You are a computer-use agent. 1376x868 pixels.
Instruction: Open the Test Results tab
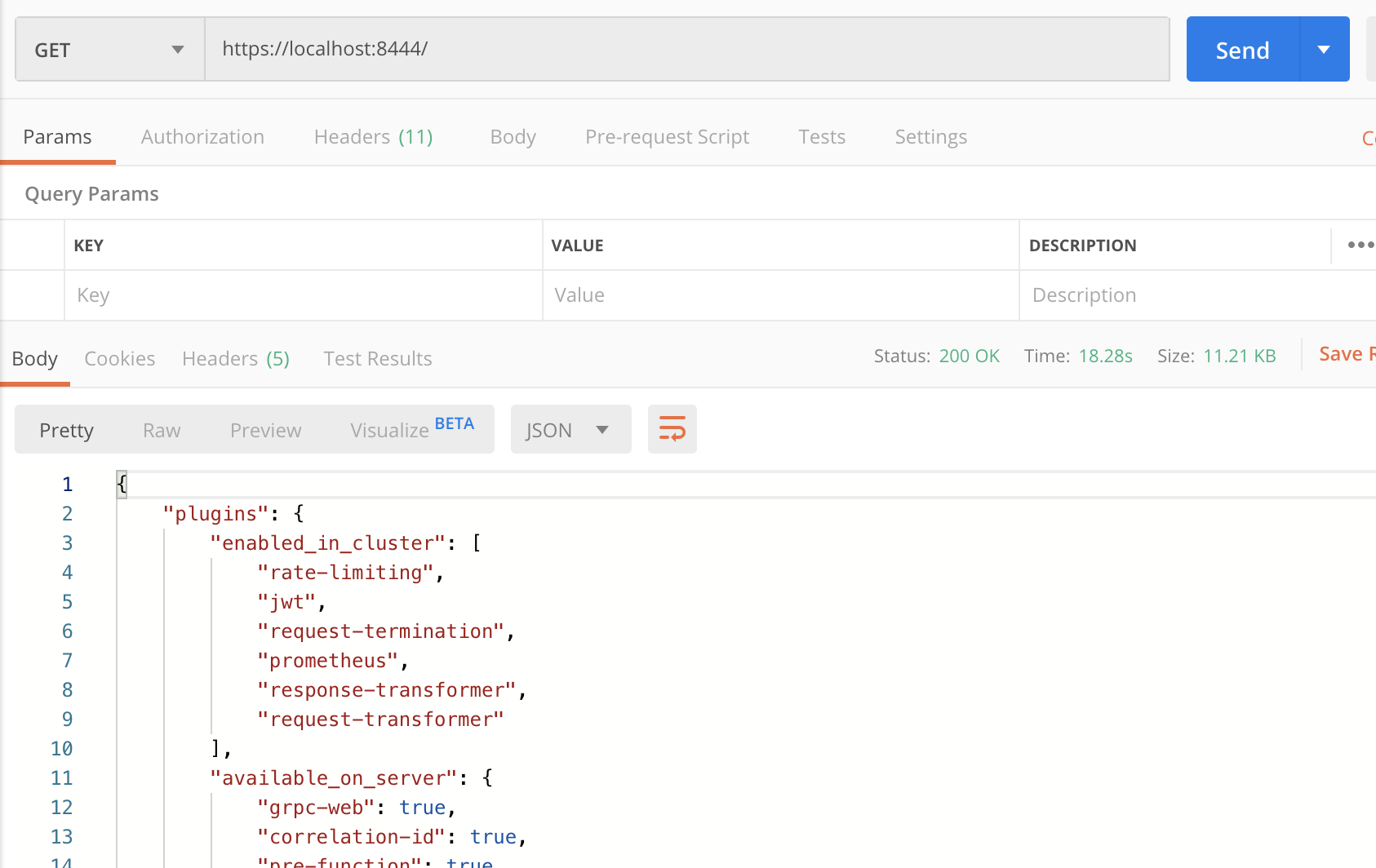coord(377,358)
